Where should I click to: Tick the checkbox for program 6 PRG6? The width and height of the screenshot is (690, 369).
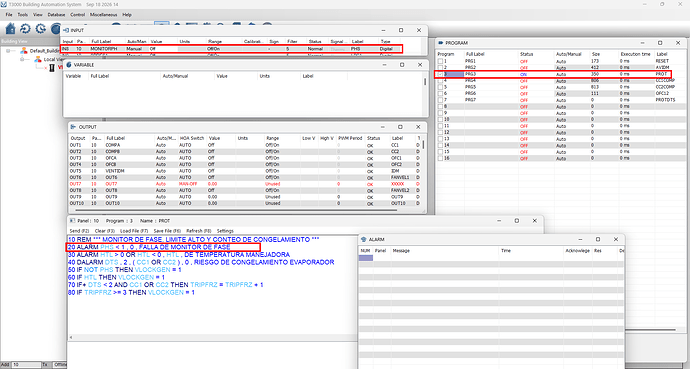point(440,93)
